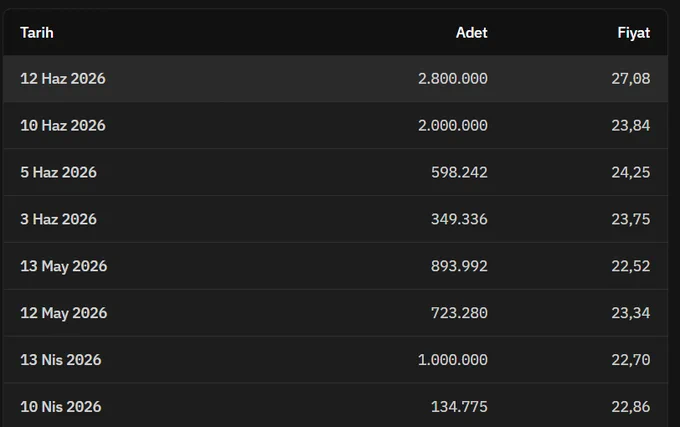
Task: Click the Adet column header
Action: (x=471, y=33)
